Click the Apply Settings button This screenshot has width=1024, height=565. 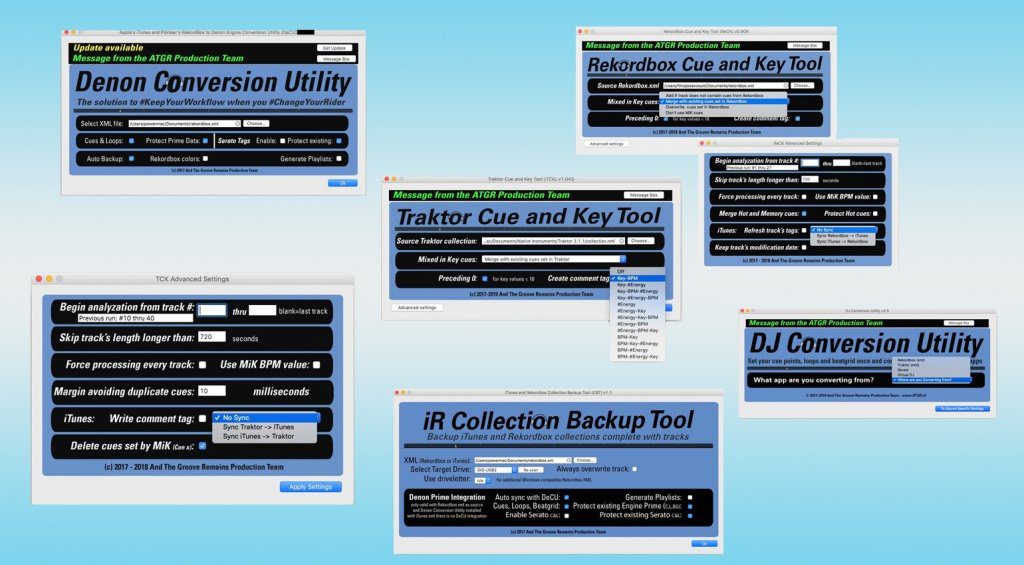[311, 487]
